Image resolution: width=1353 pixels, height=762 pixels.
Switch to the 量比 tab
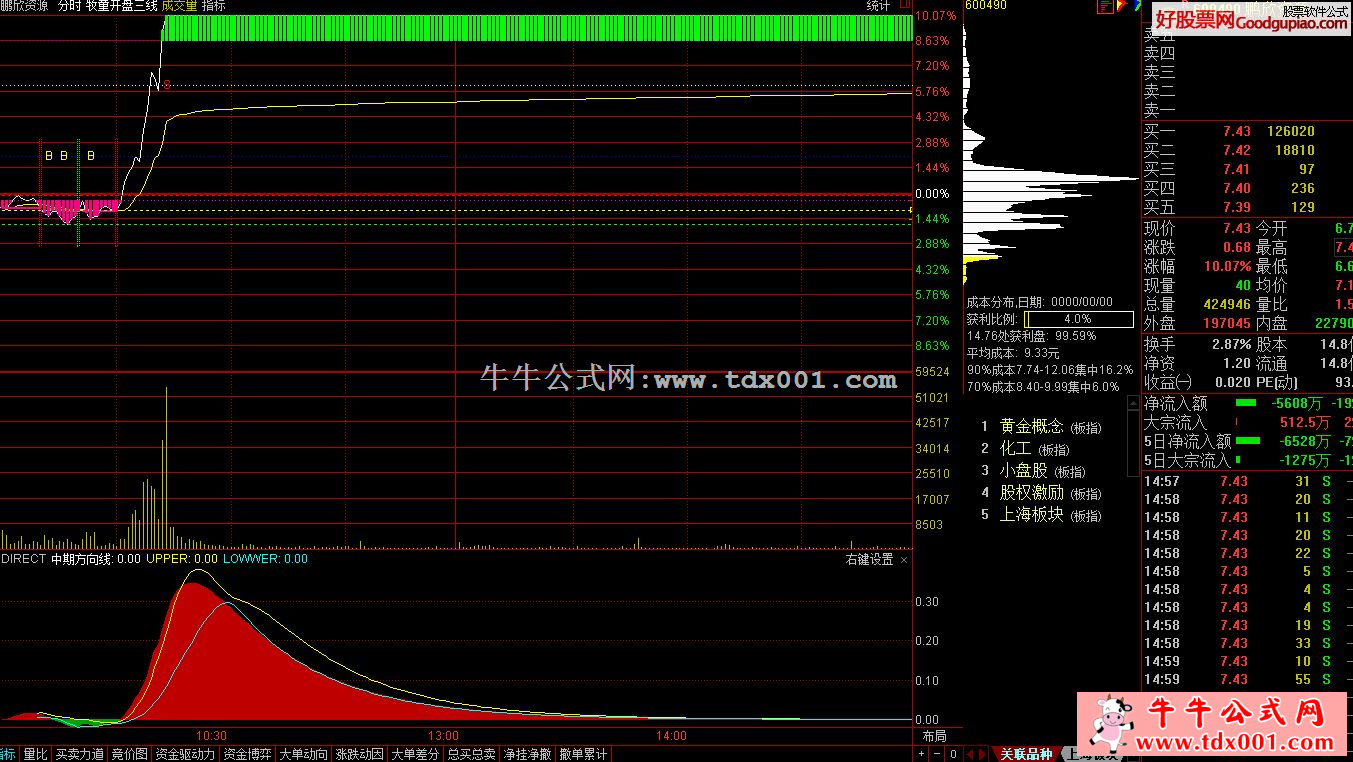35,754
